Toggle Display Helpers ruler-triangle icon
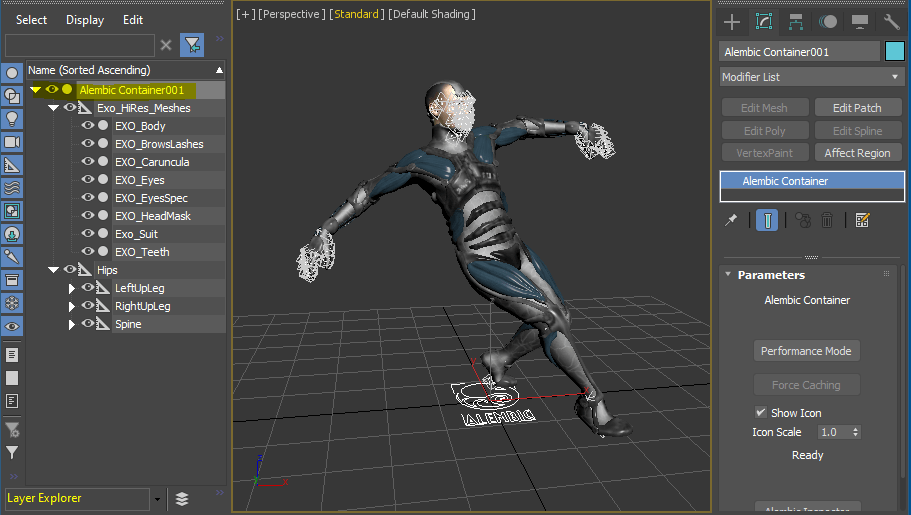 tap(12, 165)
